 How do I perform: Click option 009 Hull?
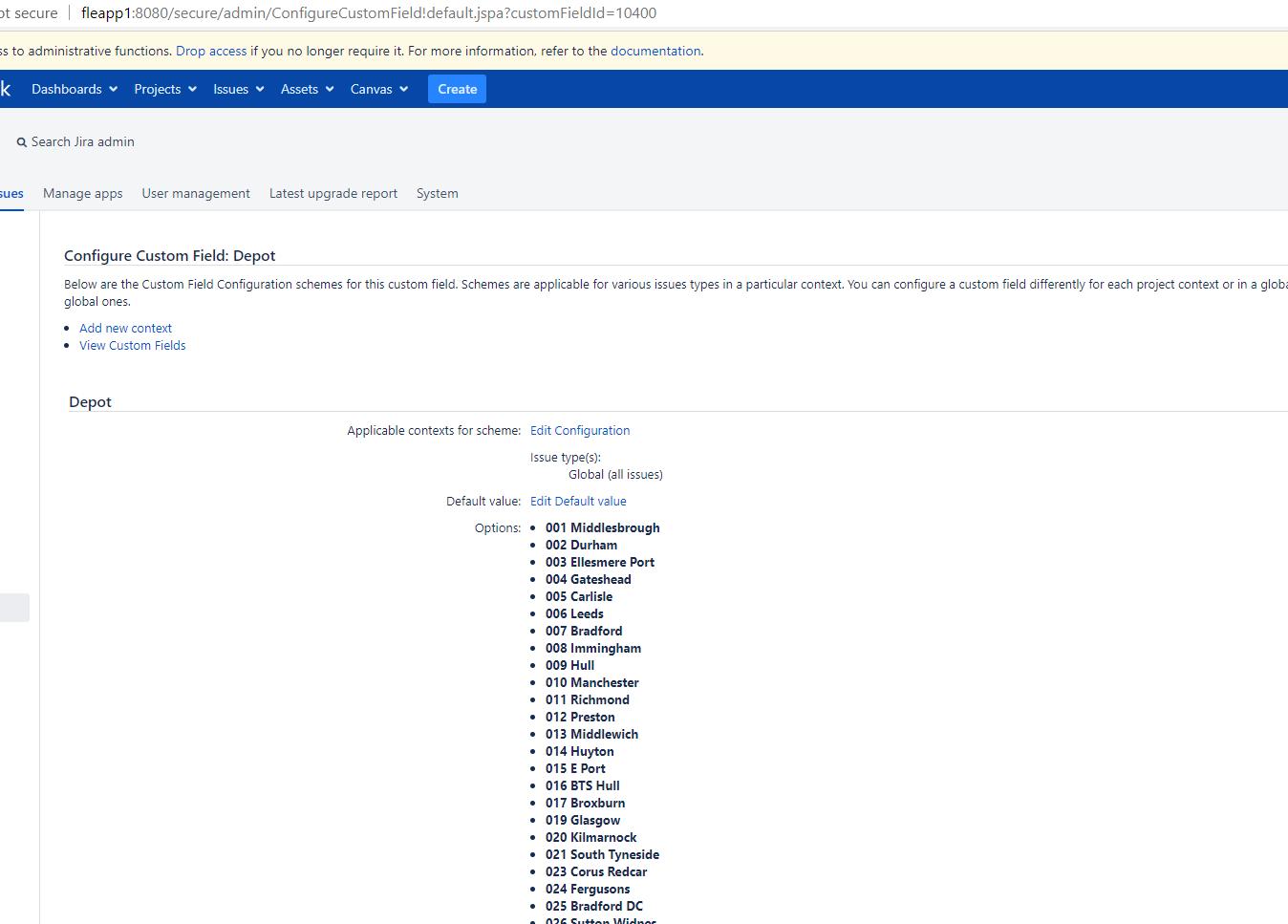pyautogui.click(x=570, y=666)
